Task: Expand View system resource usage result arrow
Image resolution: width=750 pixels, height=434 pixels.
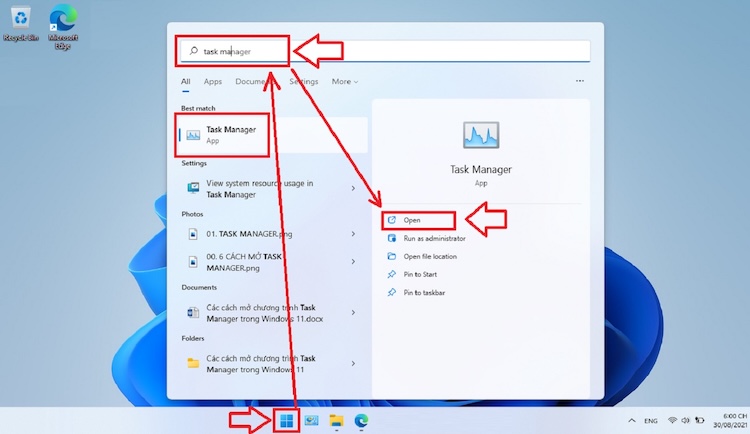Action: 353,188
